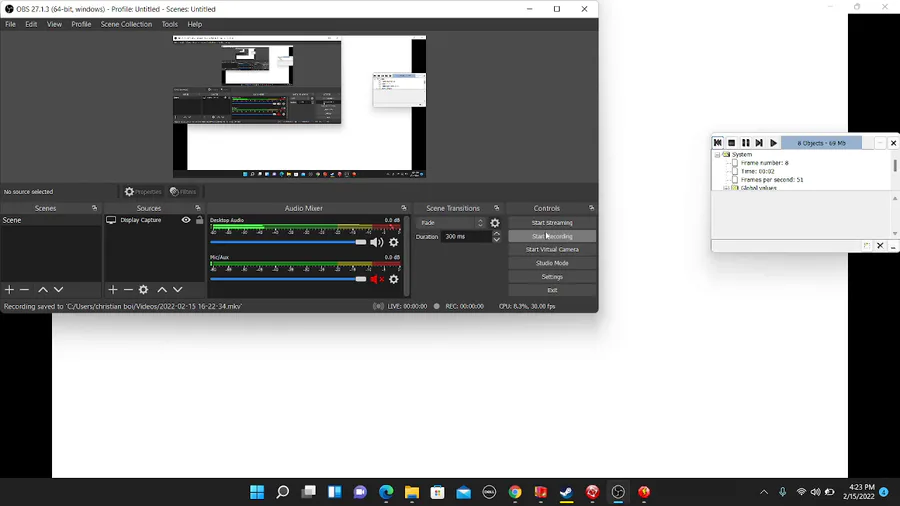The image size is (900, 506).
Task: Click the dotted-square icon in debugger bottom bar
Action: click(867, 246)
